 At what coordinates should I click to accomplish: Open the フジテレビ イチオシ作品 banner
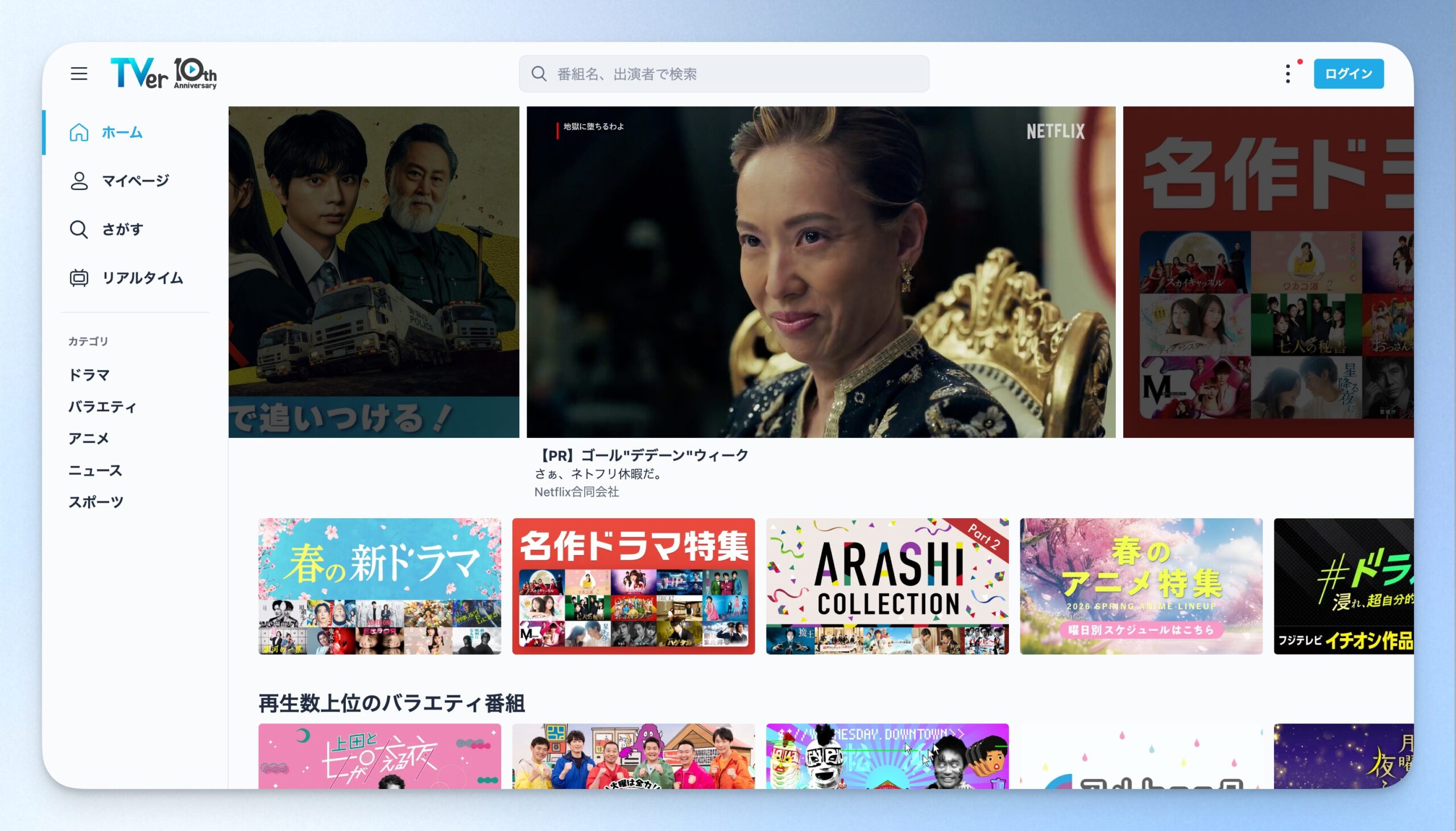[1343, 586]
